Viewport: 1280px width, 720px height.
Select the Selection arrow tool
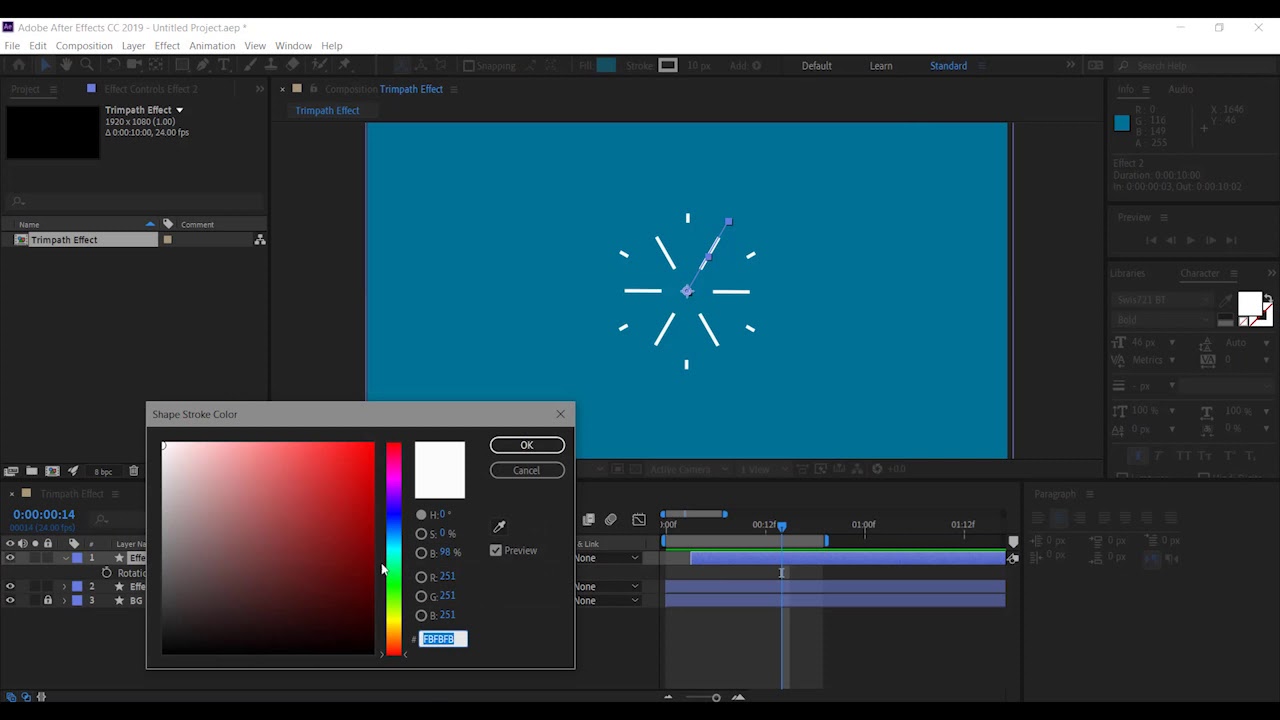click(45, 65)
